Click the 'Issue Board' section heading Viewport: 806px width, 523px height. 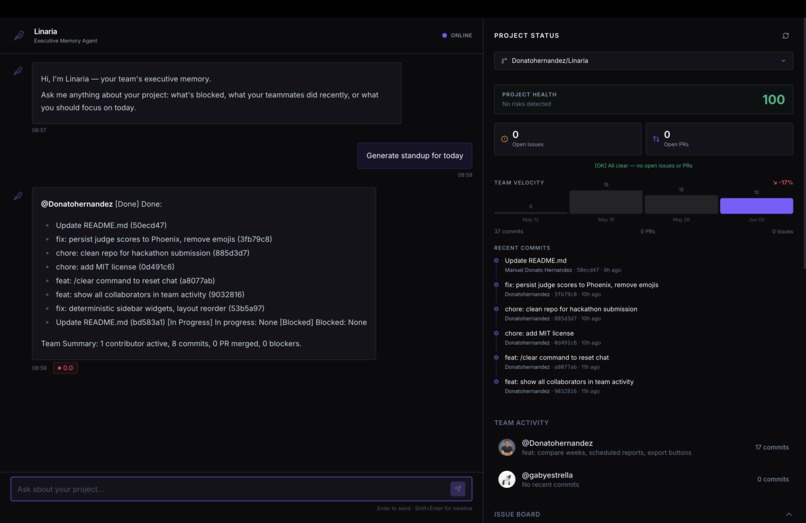[517, 514]
